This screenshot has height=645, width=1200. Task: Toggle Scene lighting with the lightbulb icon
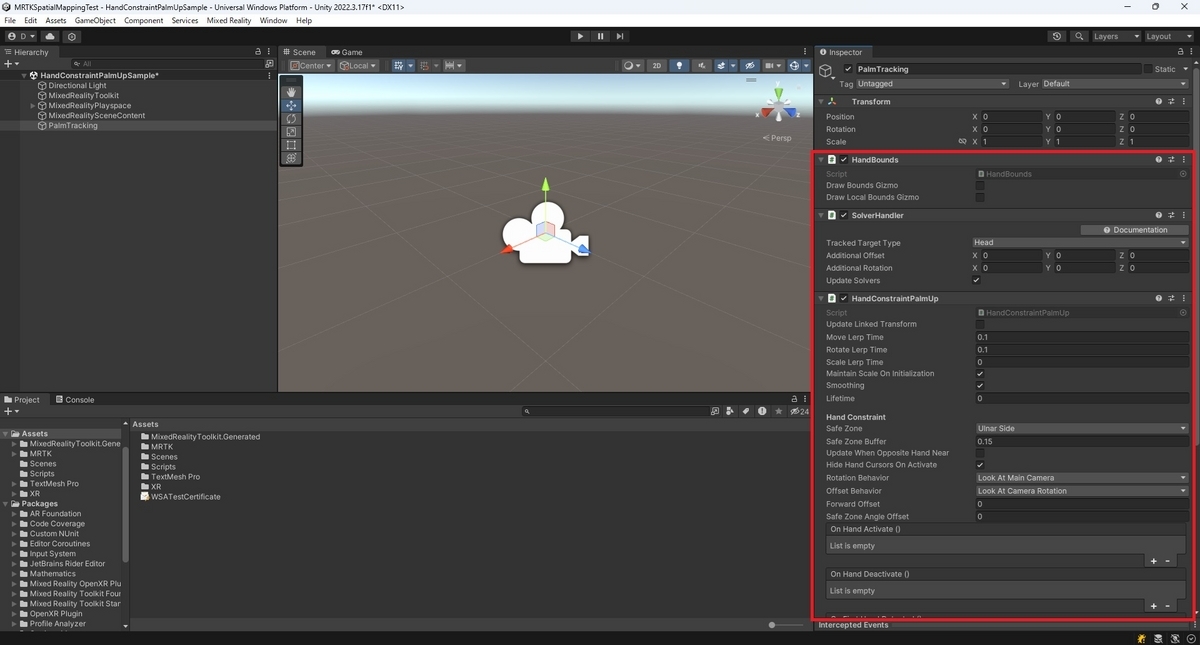(x=680, y=66)
